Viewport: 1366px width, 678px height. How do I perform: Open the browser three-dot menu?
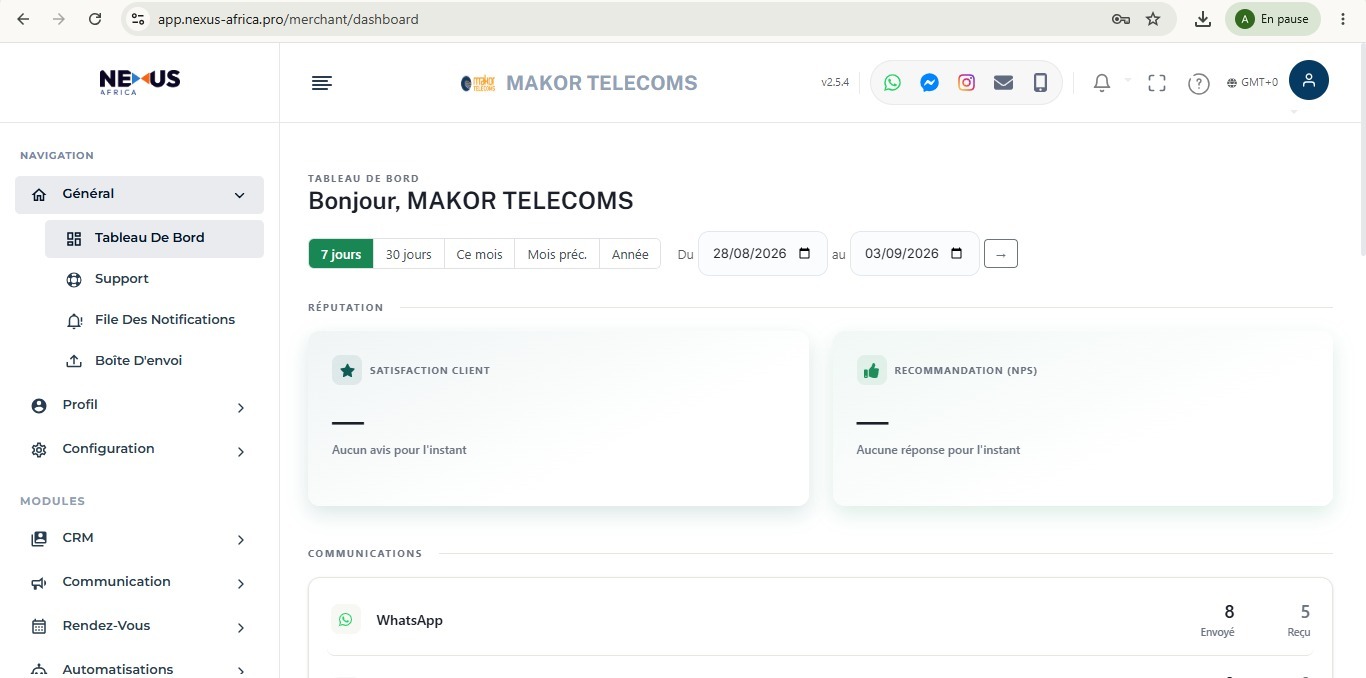[1343, 19]
